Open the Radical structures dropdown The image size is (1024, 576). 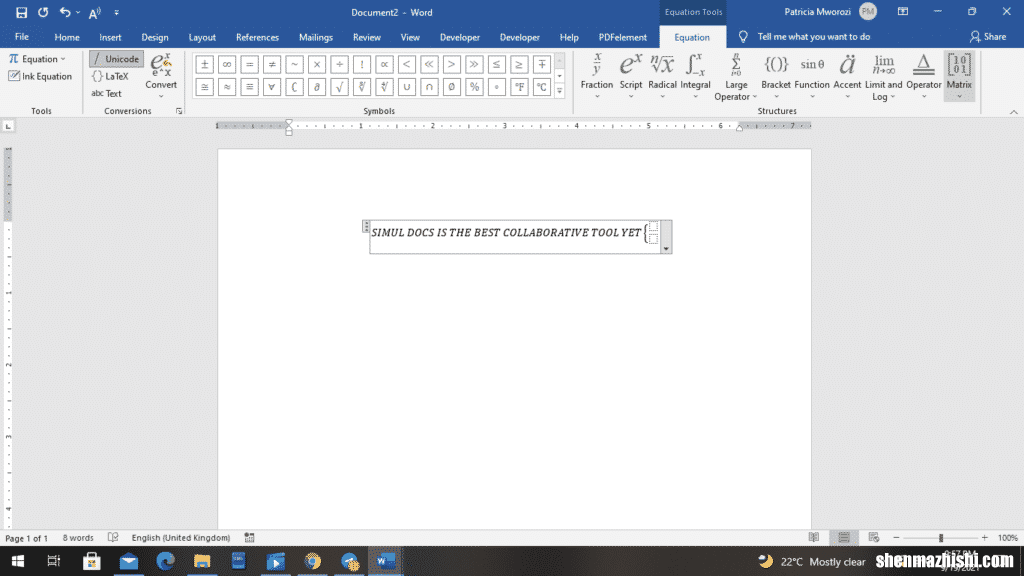pyautogui.click(x=662, y=76)
